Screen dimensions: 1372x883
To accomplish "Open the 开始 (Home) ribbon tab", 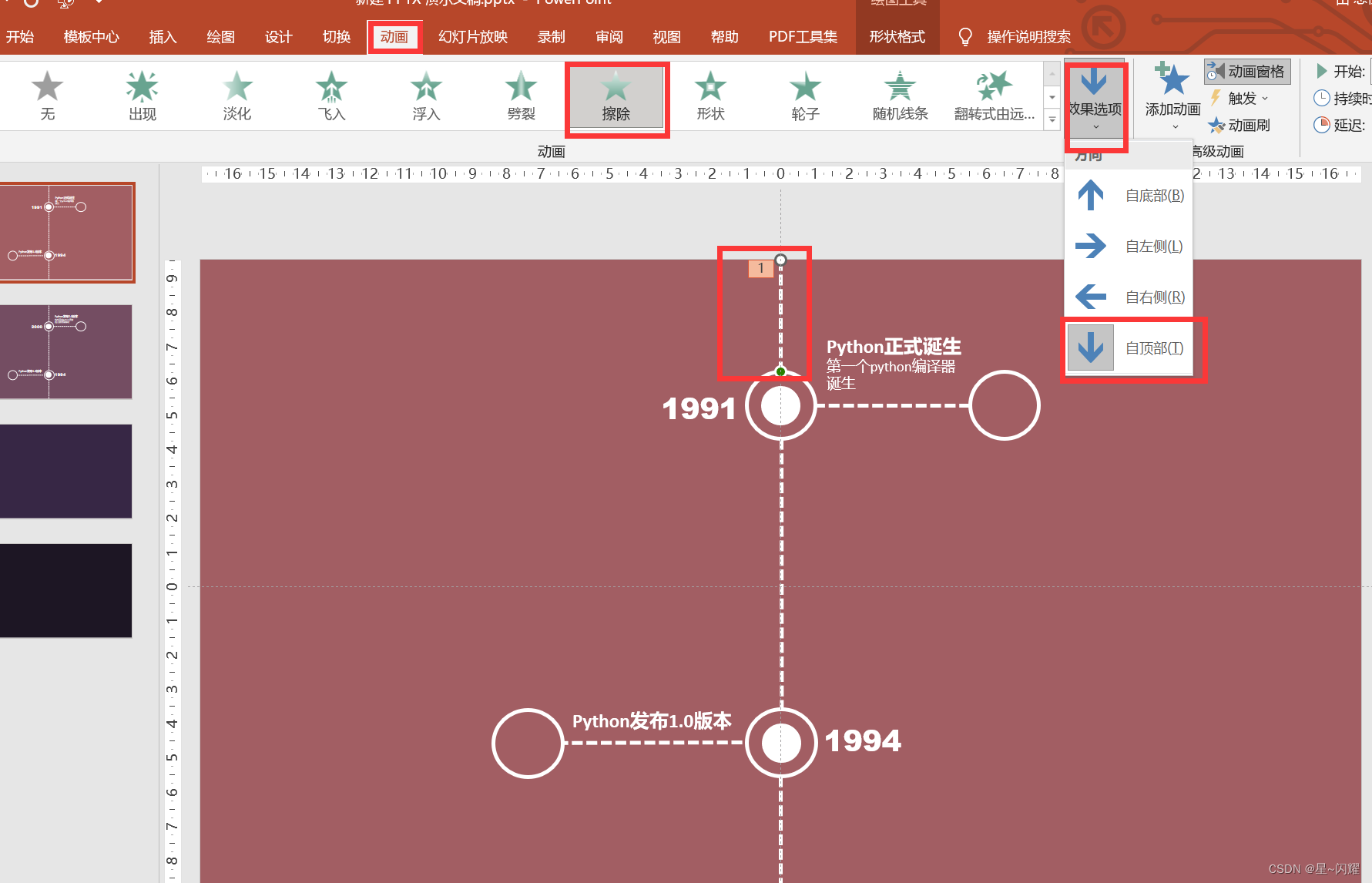I will coord(20,37).
